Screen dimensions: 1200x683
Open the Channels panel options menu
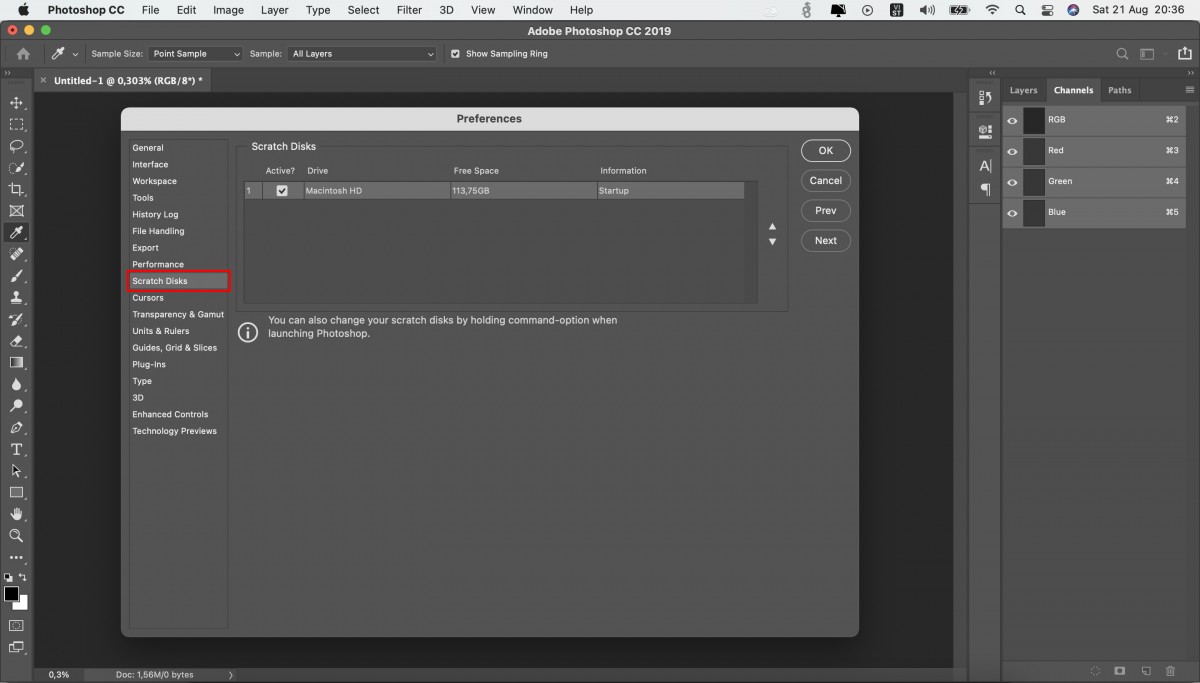pyautogui.click(x=1190, y=90)
